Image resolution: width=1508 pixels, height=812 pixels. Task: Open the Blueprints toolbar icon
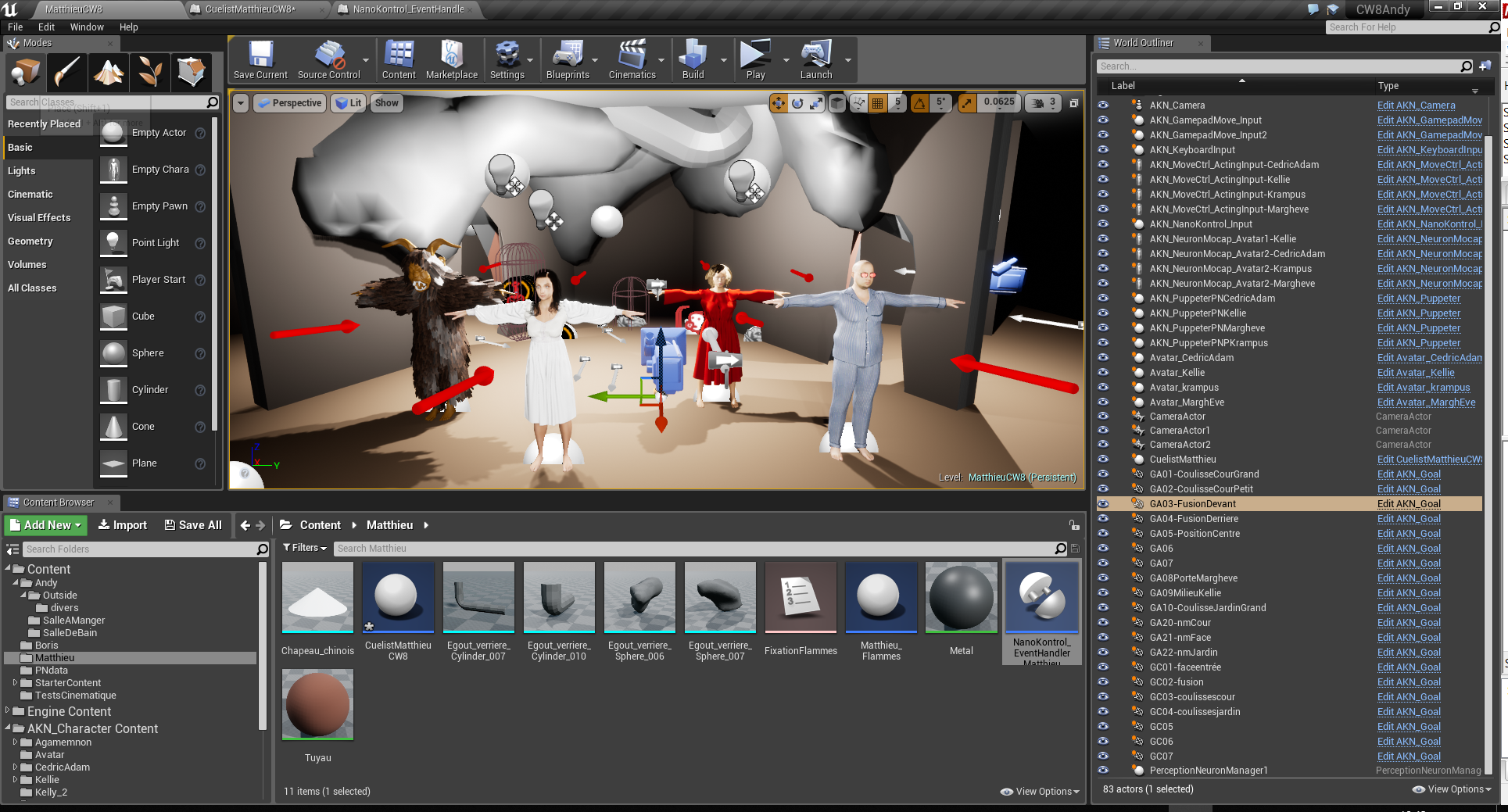568,60
